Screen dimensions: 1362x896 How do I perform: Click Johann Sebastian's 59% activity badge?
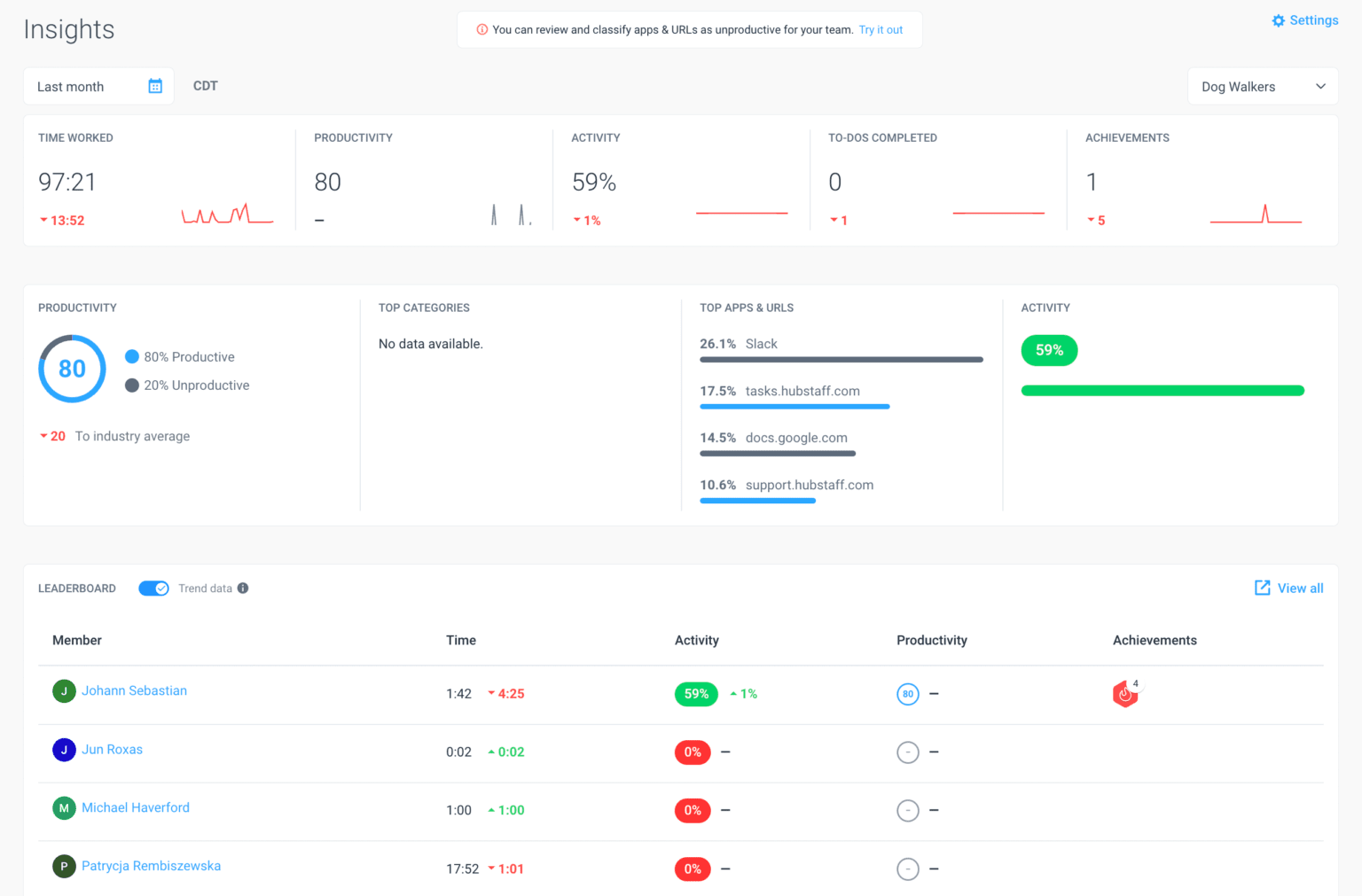tap(696, 694)
